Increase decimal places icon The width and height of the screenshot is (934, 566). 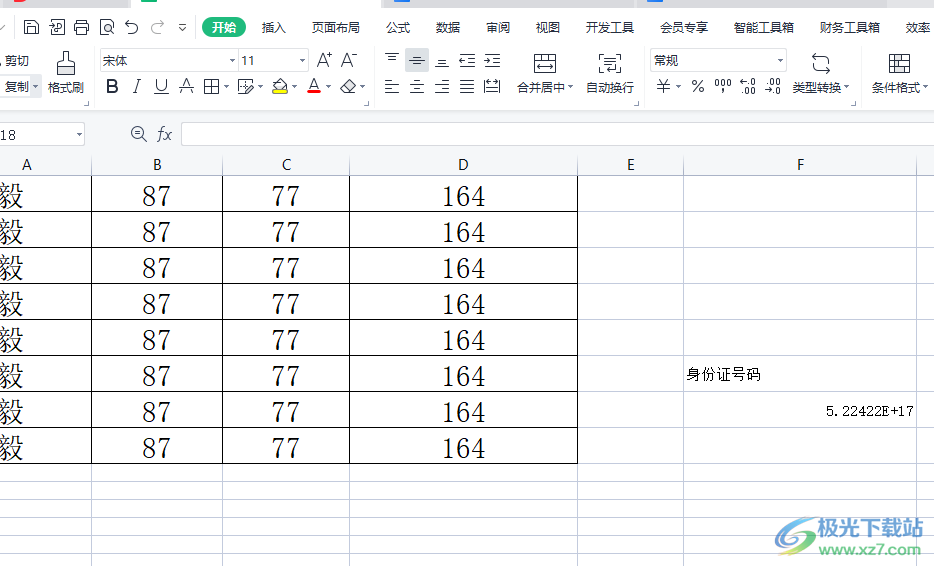(748, 87)
